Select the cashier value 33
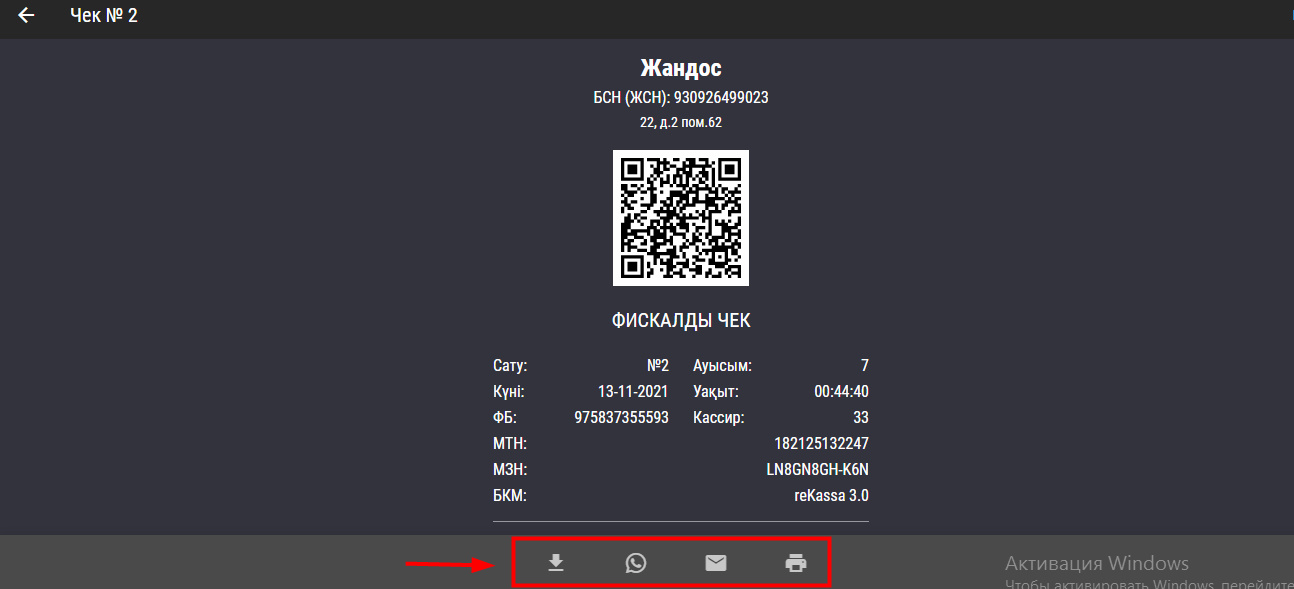 [x=861, y=418]
